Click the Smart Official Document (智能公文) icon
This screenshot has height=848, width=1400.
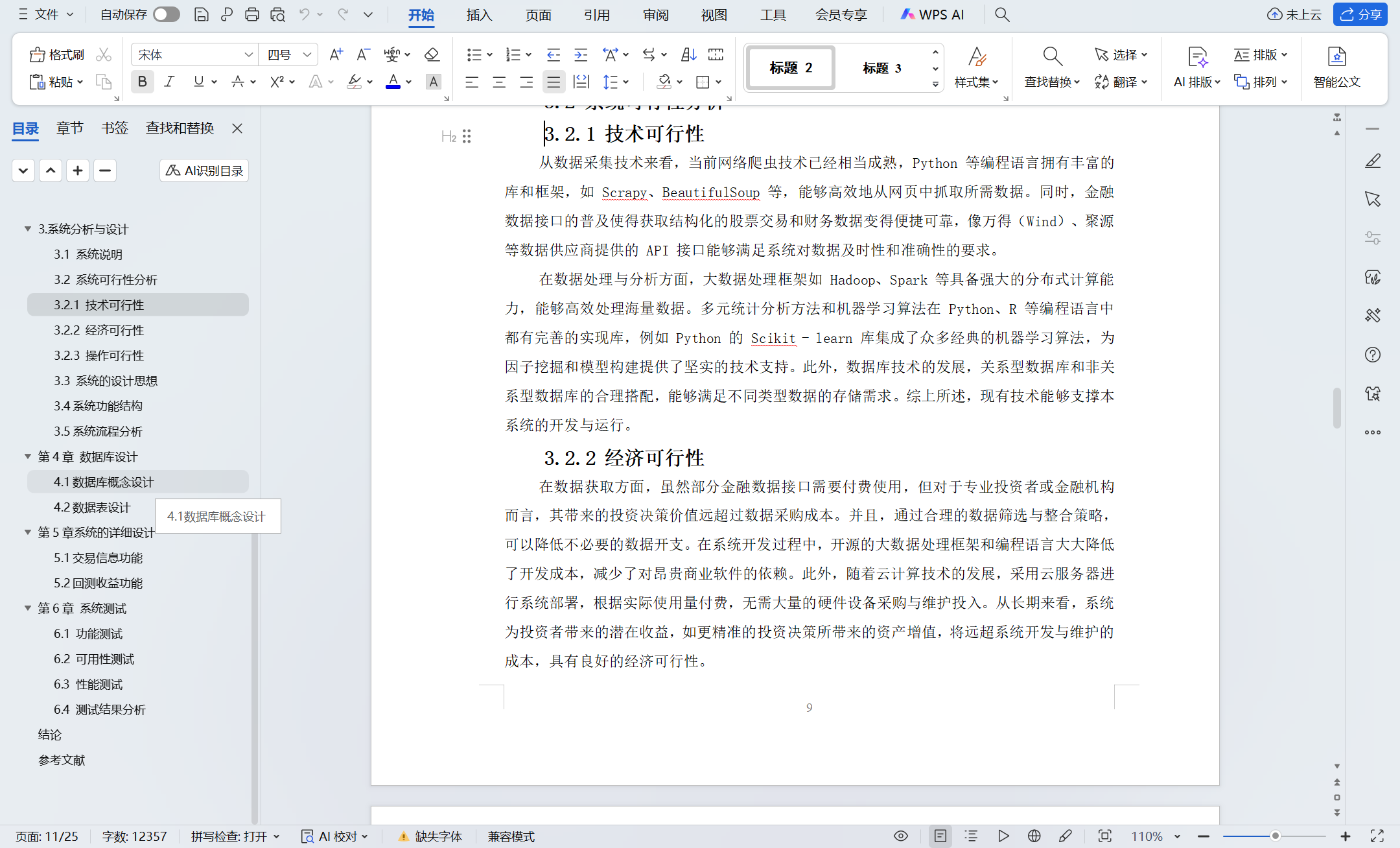(x=1336, y=67)
